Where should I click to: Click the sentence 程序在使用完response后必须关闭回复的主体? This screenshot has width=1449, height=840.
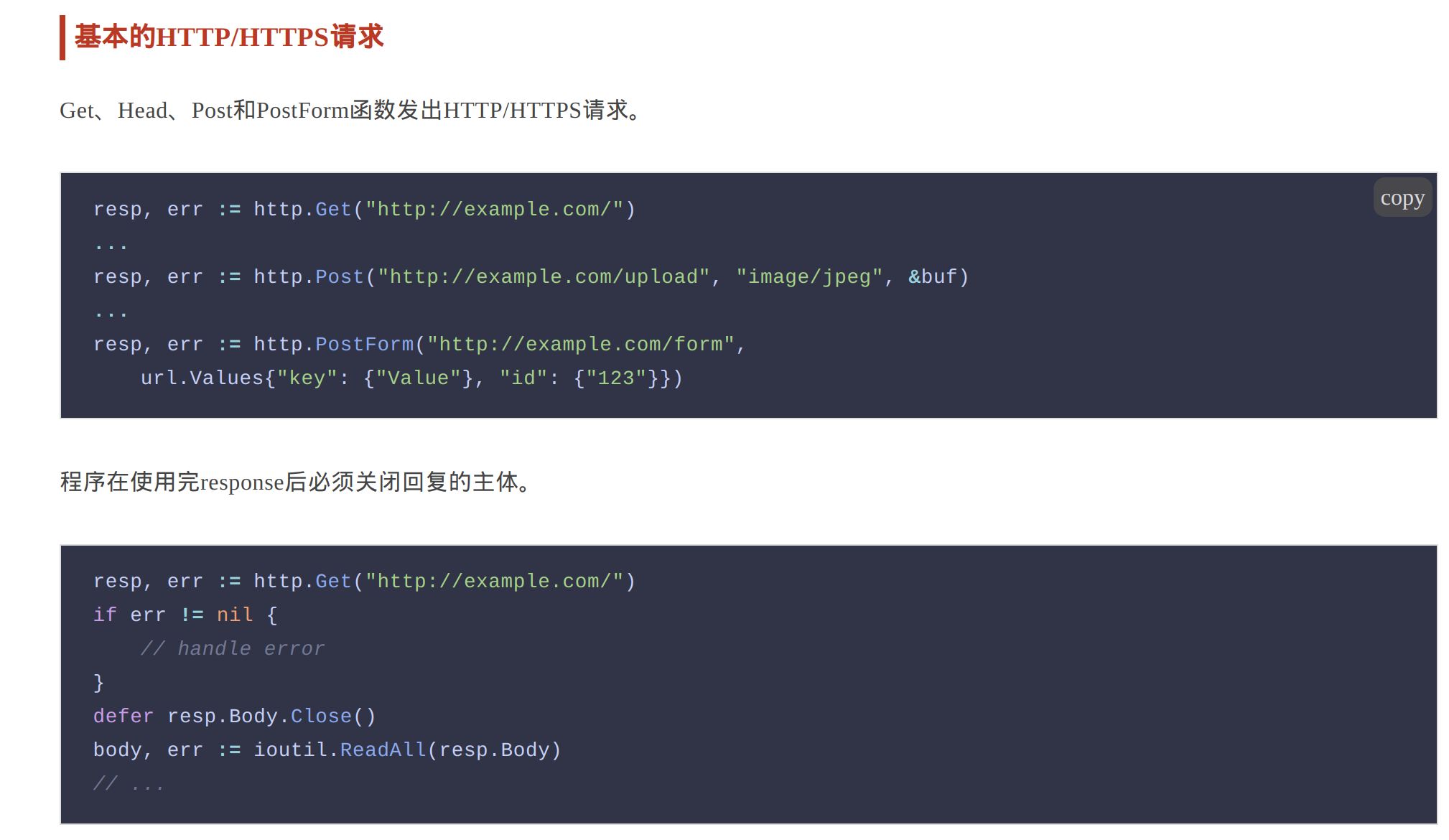pos(297,482)
